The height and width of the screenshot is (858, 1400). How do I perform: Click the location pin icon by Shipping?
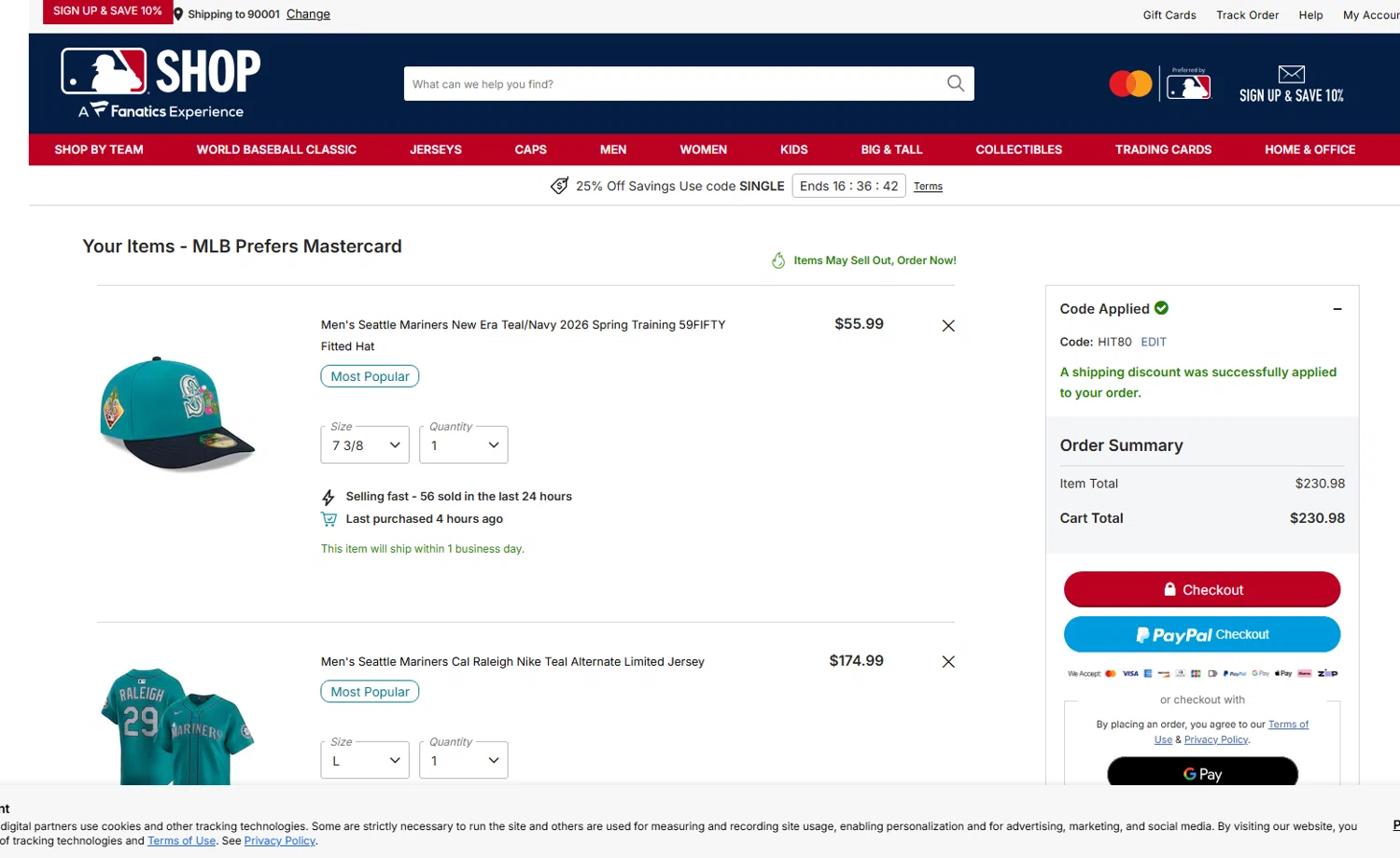[x=178, y=14]
